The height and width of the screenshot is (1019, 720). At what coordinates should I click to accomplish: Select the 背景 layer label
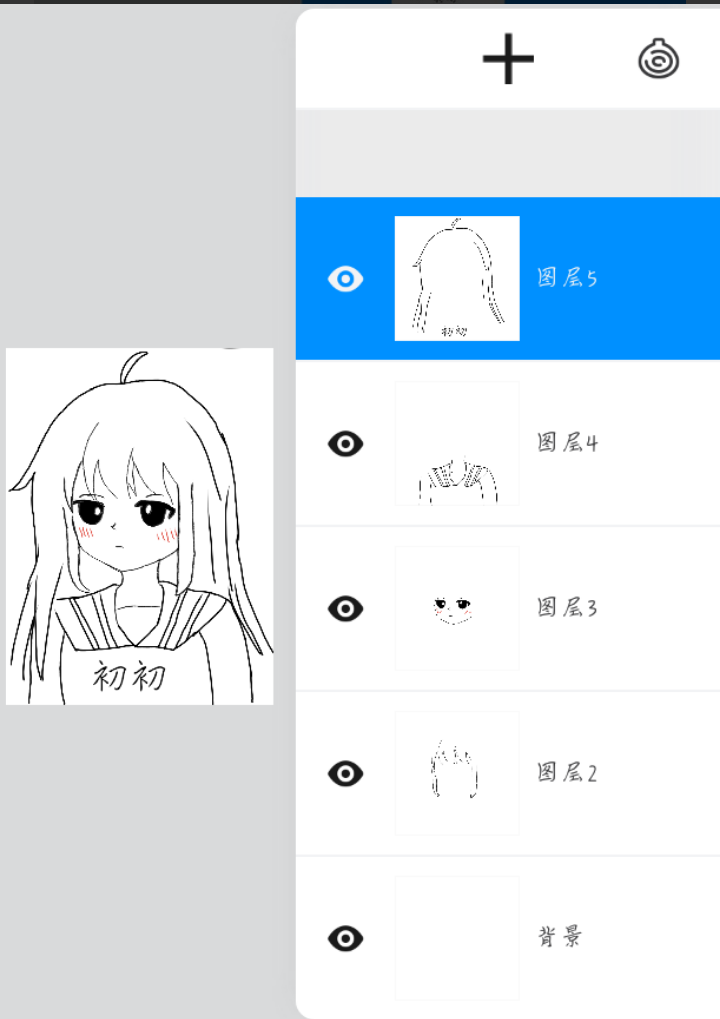(x=559, y=936)
